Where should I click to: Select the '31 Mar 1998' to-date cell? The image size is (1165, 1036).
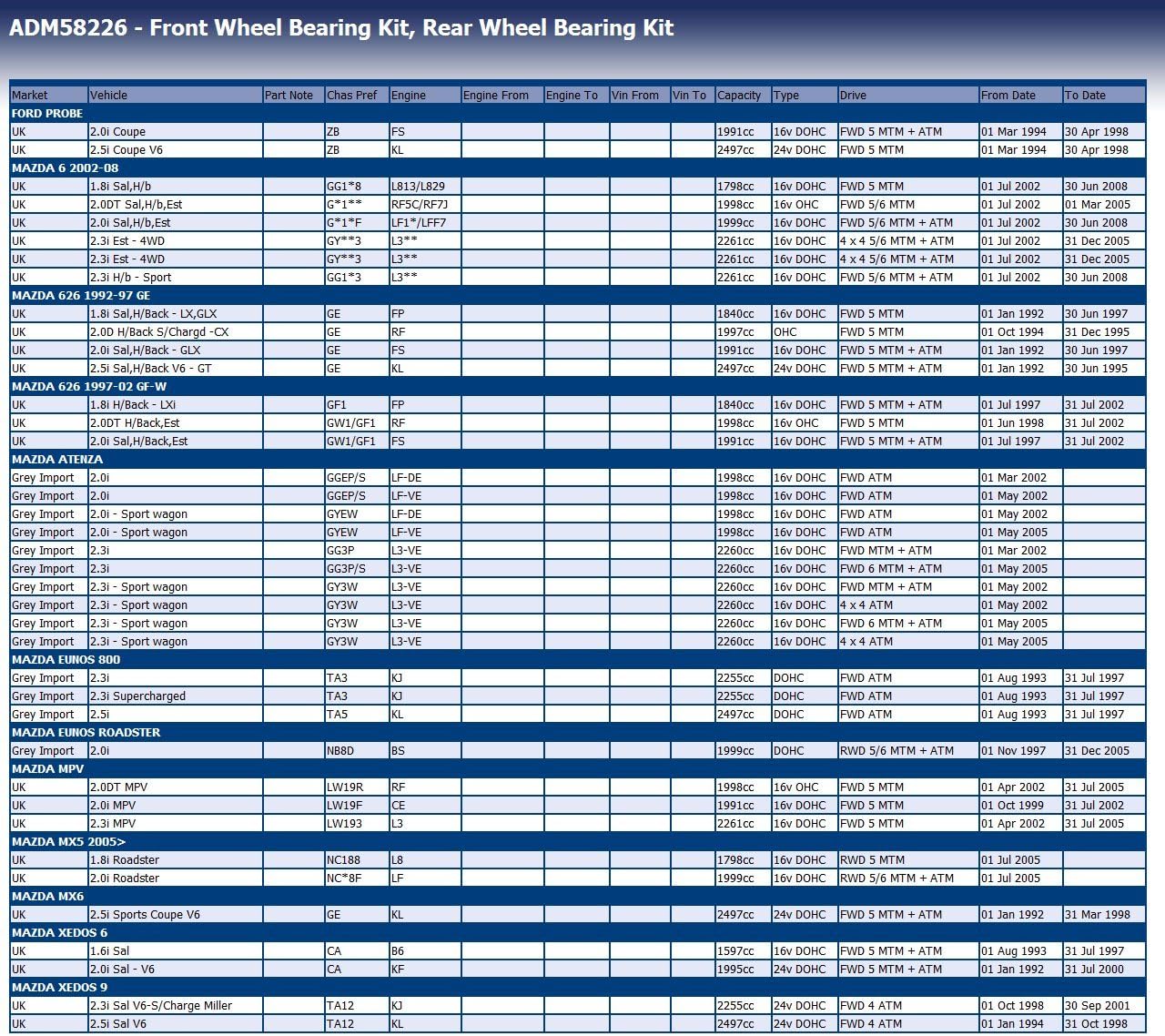[1104, 914]
